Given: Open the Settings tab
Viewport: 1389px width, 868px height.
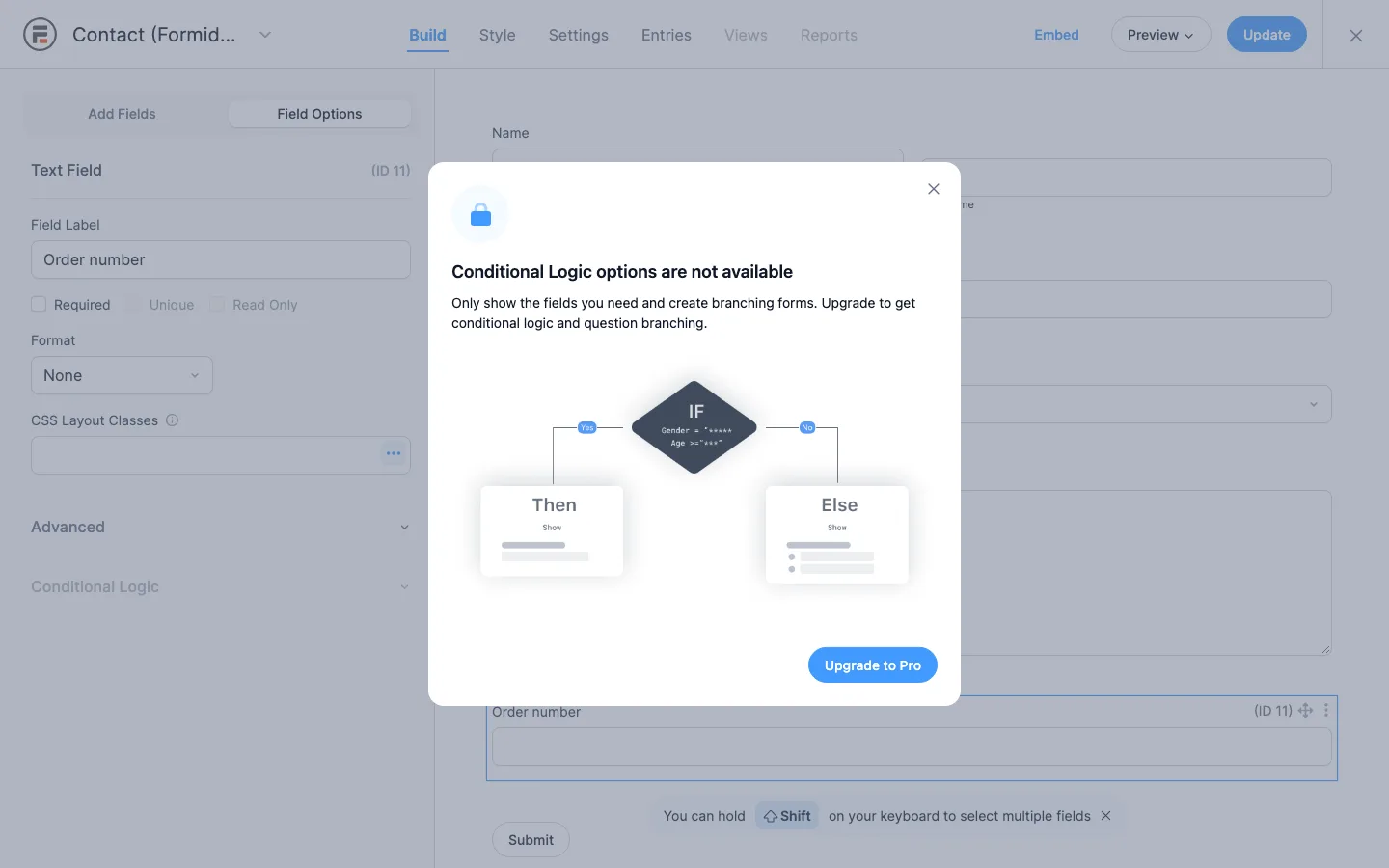Looking at the screenshot, I should (579, 35).
